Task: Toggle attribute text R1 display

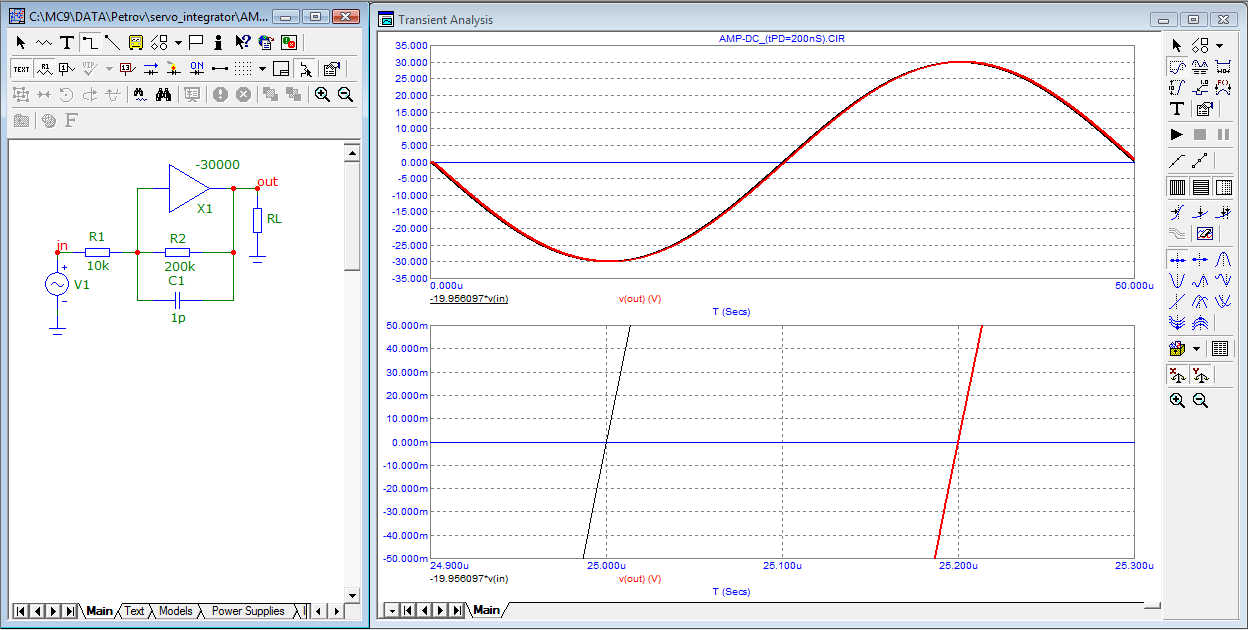Action: 44,68
